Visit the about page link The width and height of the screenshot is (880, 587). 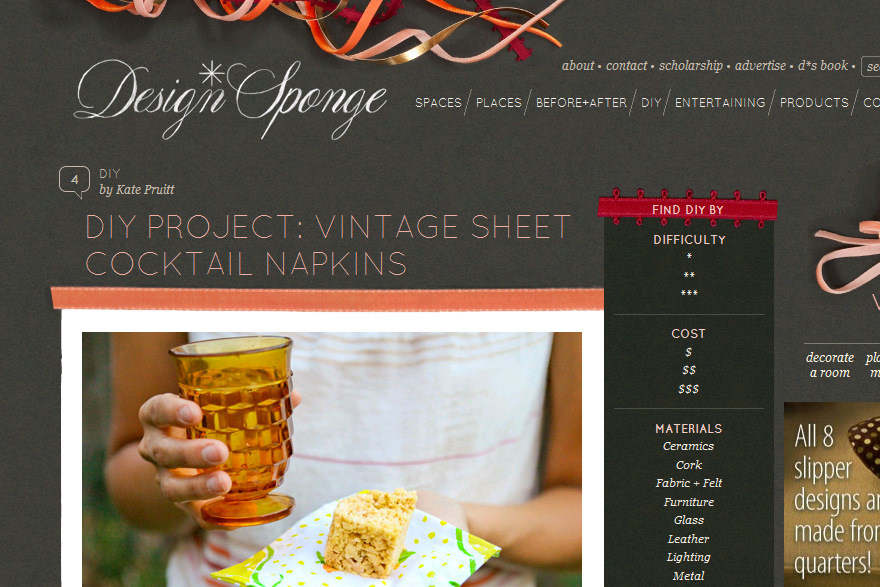coord(578,66)
